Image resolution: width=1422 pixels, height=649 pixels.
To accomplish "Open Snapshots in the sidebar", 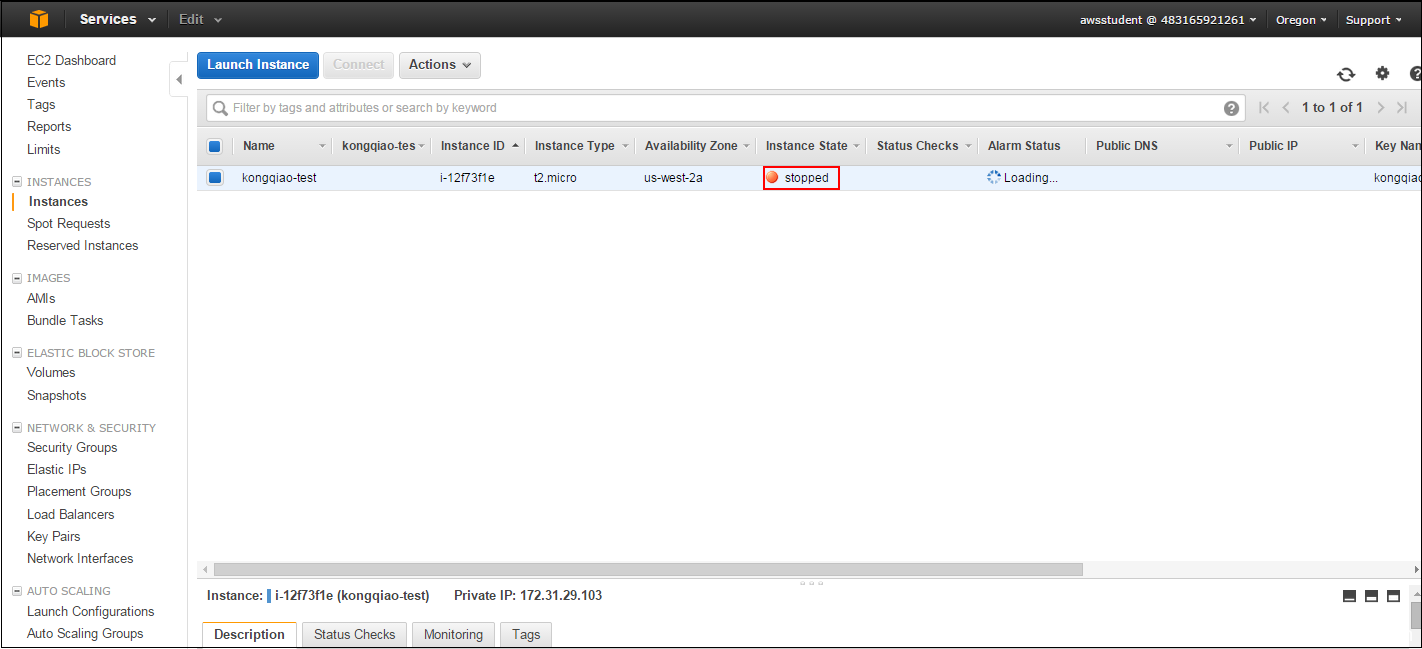I will tap(56, 396).
